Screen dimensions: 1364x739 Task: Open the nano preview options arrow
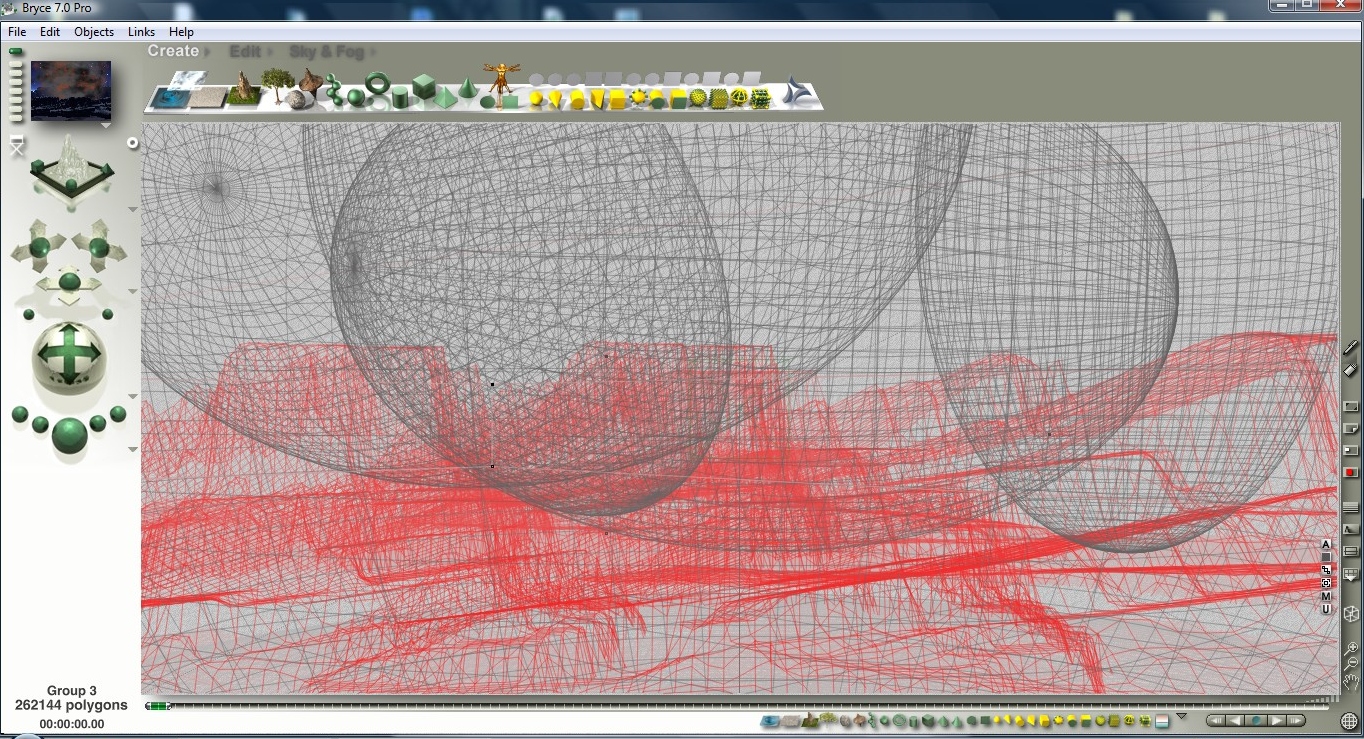pos(106,126)
